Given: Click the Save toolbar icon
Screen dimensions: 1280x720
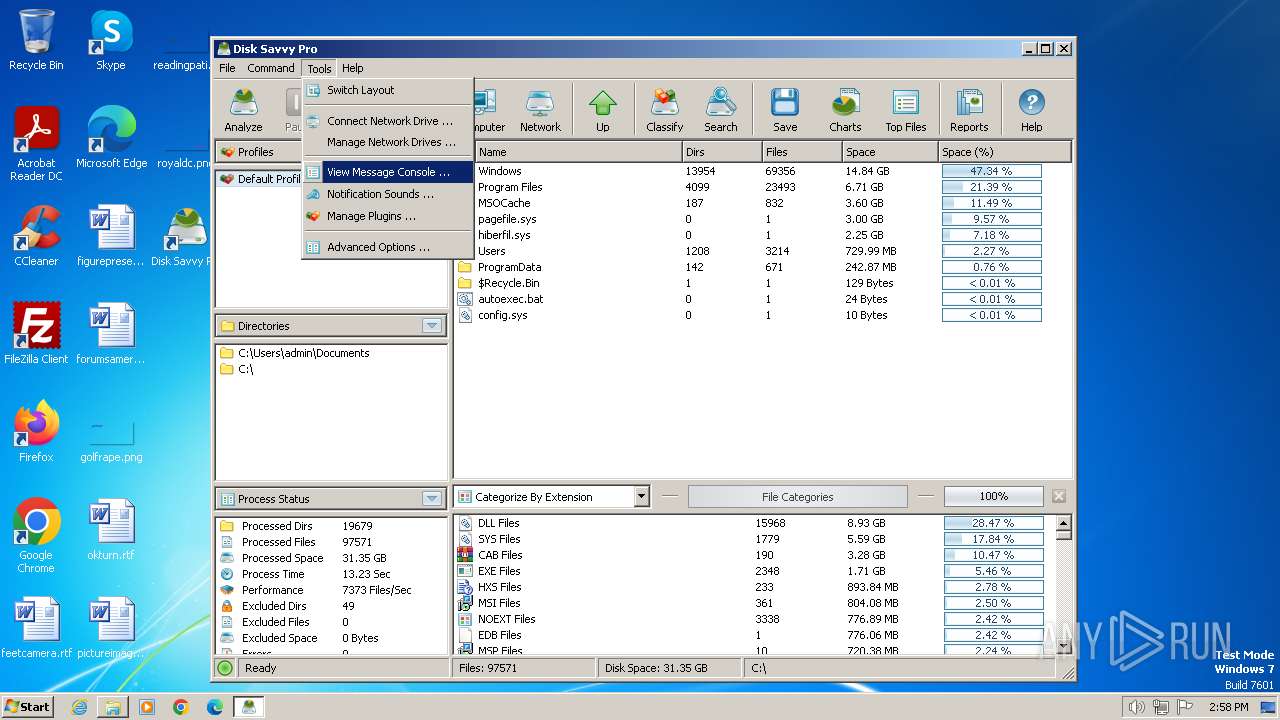Looking at the screenshot, I should tap(785, 110).
